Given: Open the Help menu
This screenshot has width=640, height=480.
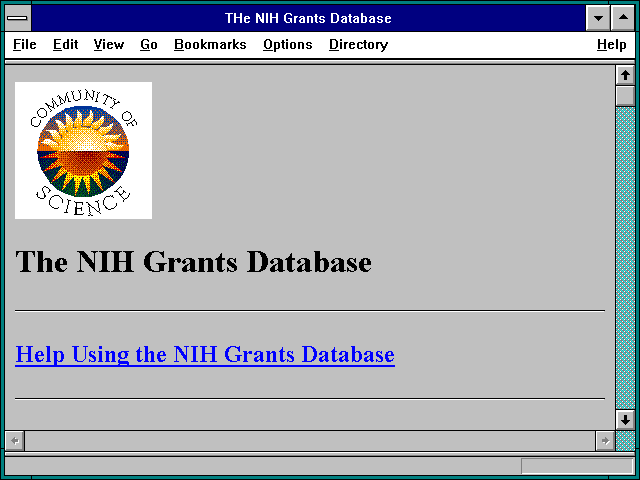Looking at the screenshot, I should point(611,44).
